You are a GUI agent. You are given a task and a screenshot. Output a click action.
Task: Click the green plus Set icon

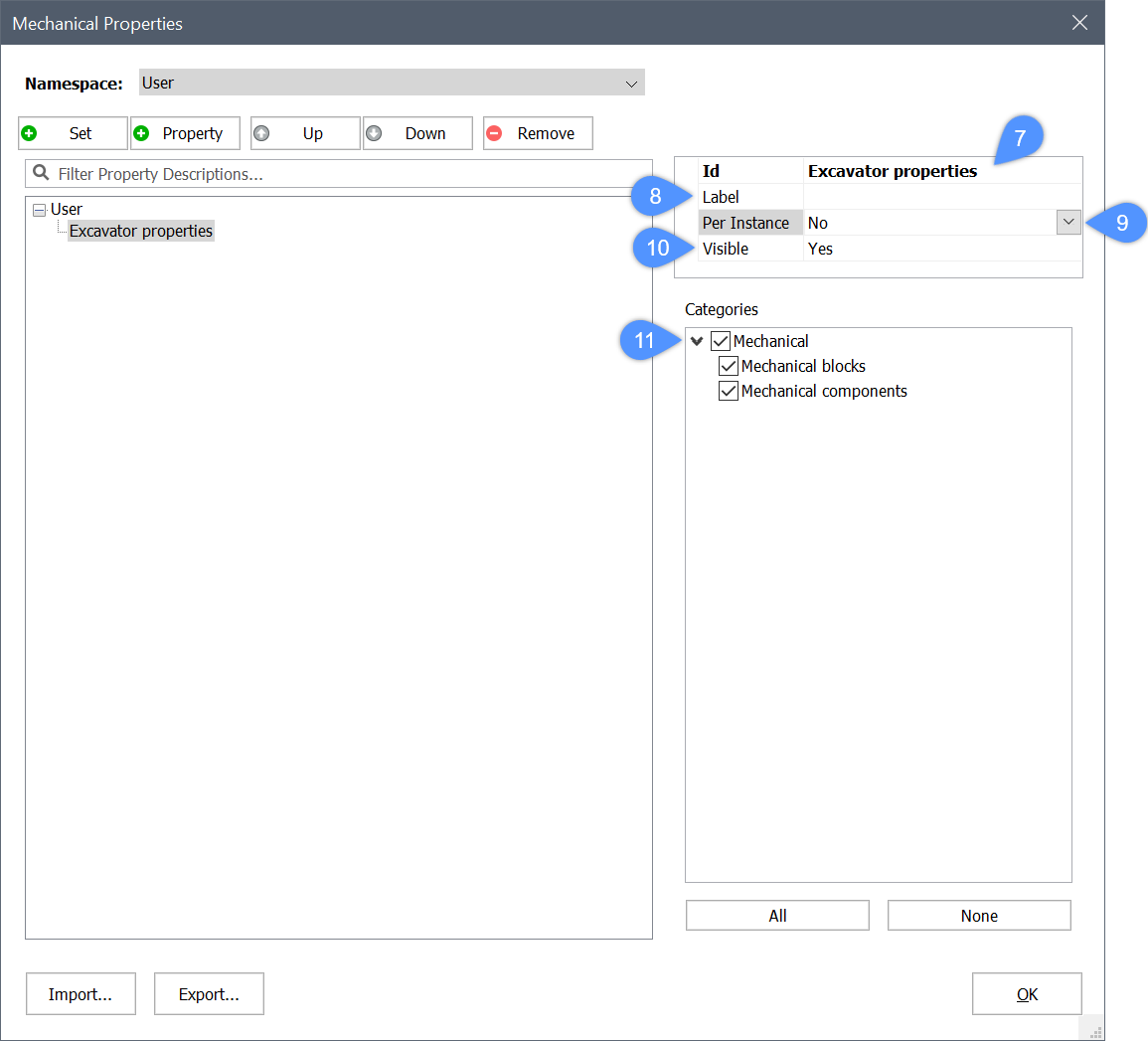30,133
